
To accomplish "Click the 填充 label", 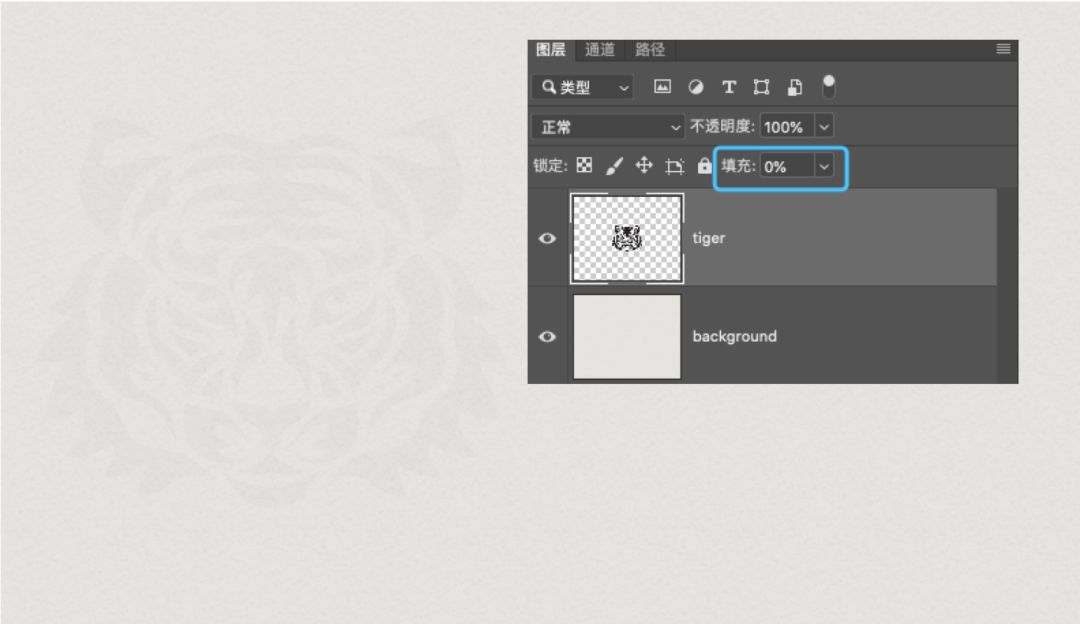I will coord(738,166).
